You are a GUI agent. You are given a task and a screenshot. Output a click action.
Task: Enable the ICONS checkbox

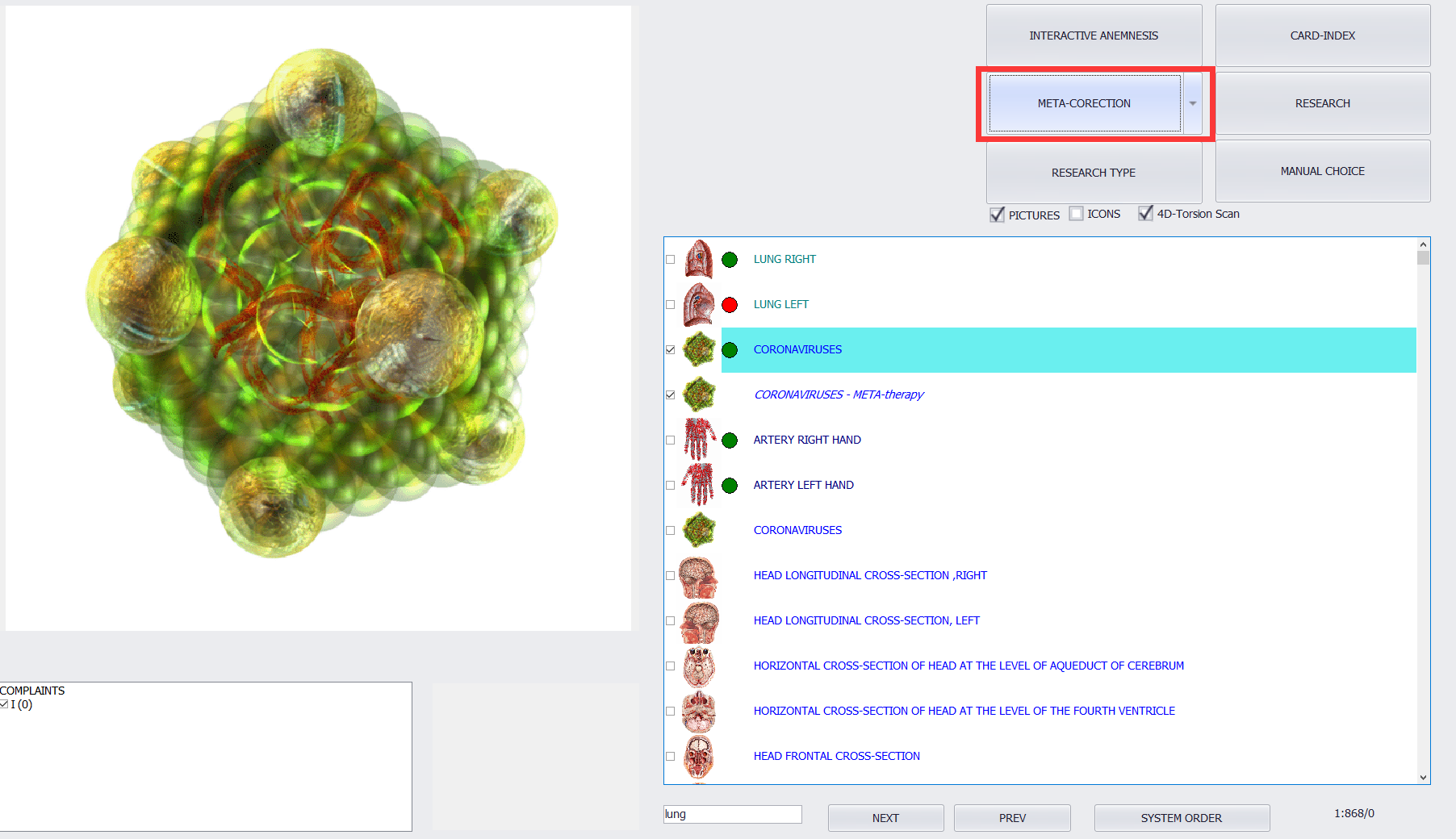tap(1076, 214)
